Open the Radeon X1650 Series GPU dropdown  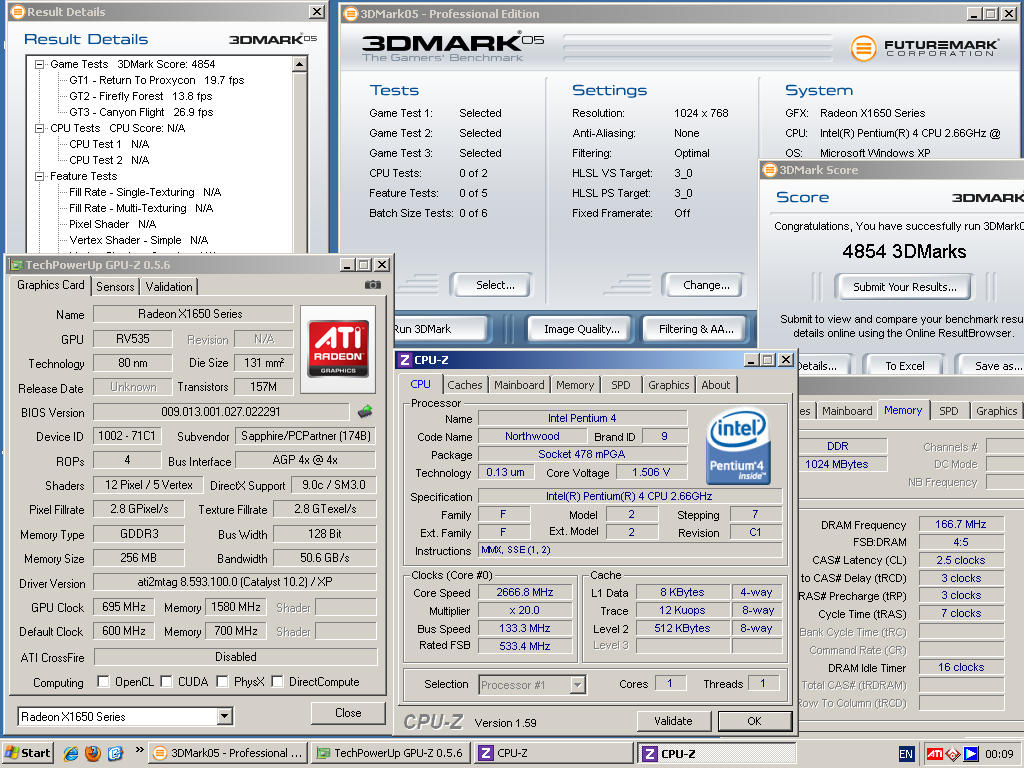coord(224,716)
